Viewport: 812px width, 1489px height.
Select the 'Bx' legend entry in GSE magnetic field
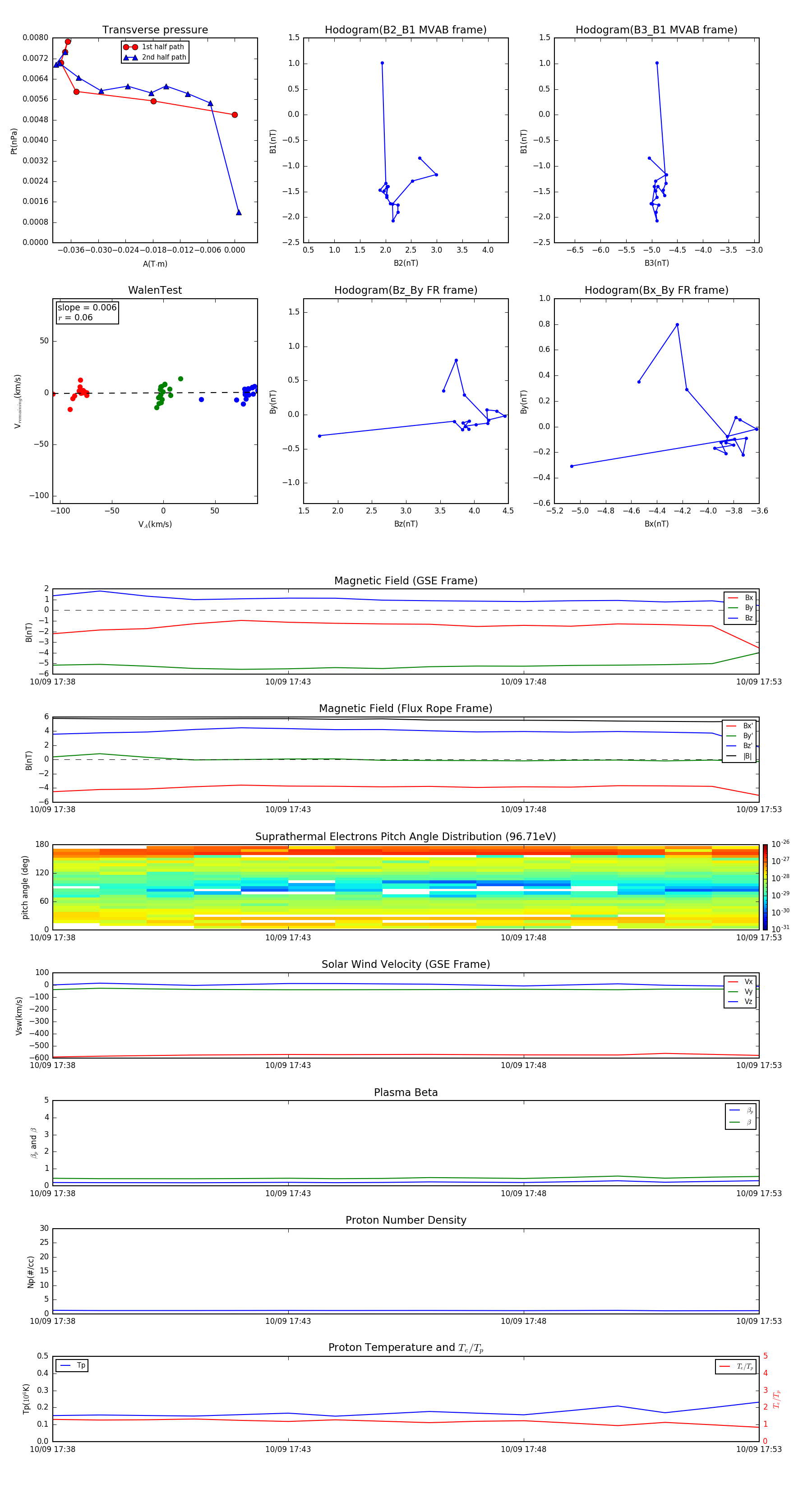coord(740,598)
